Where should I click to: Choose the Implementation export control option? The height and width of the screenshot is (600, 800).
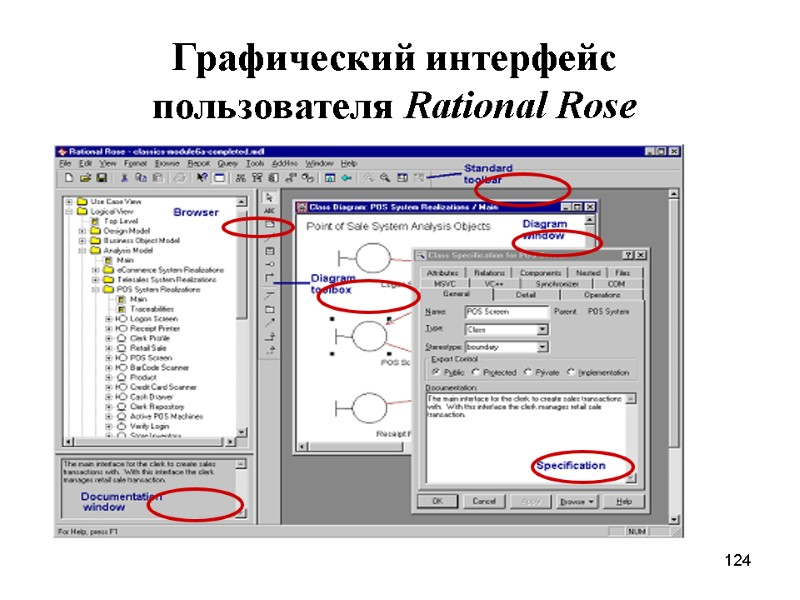click(572, 372)
